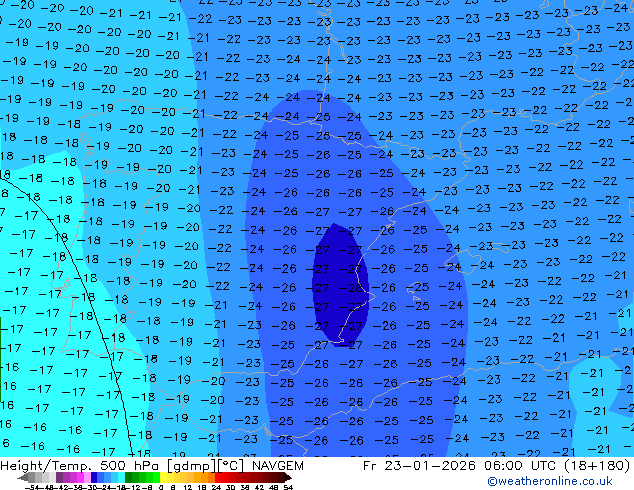This screenshot has width=634, height=490.
Task: Pick the bright magenta swatch in the legend
Action: [x=80, y=478]
